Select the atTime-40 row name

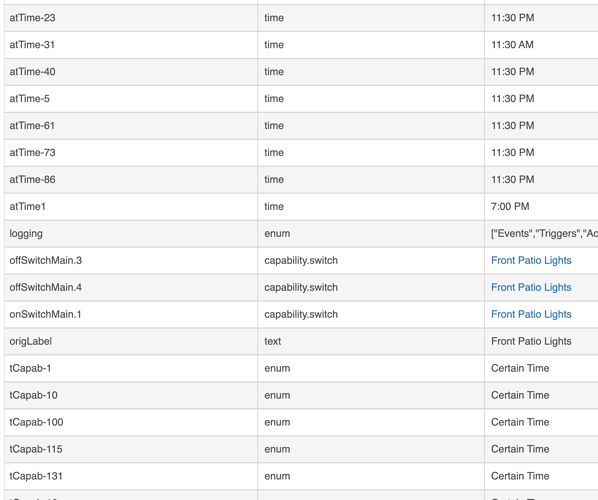[x=32, y=72]
